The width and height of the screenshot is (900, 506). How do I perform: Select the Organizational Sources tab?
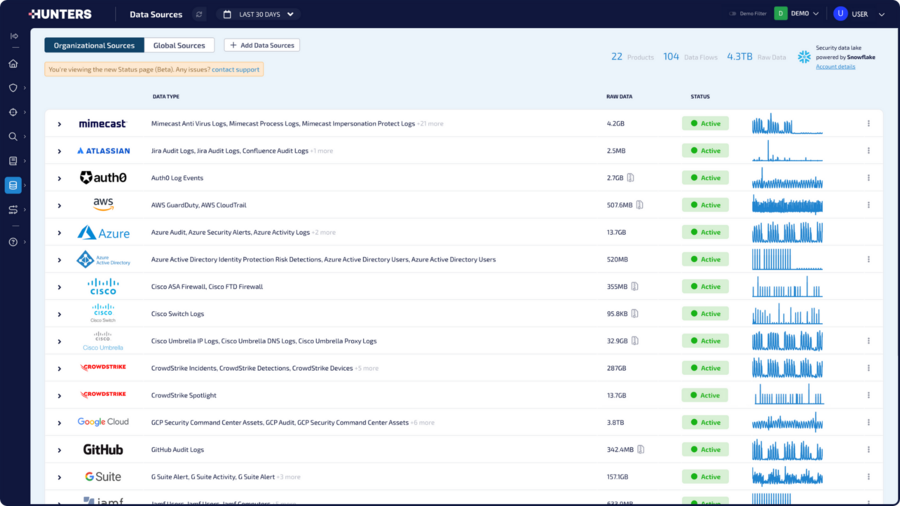94,45
